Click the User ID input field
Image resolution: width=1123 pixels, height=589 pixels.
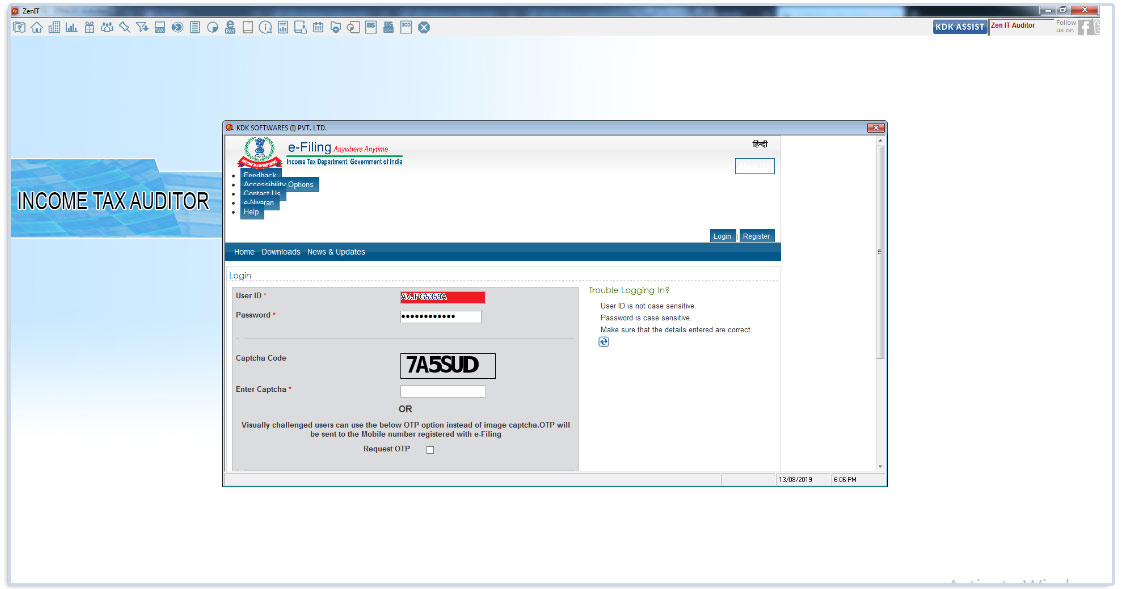pyautogui.click(x=443, y=297)
